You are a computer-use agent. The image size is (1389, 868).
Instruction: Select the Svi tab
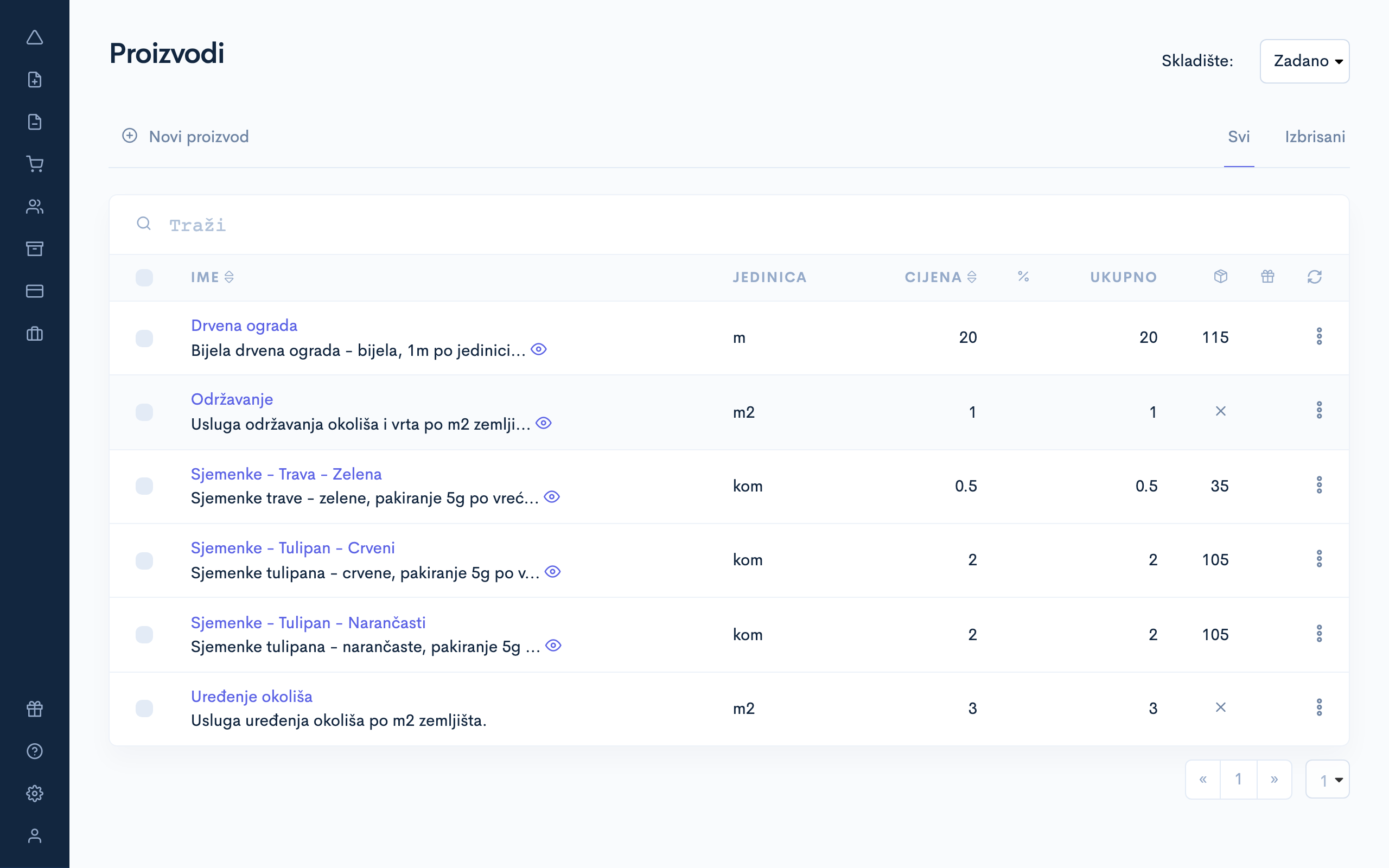coord(1239,137)
